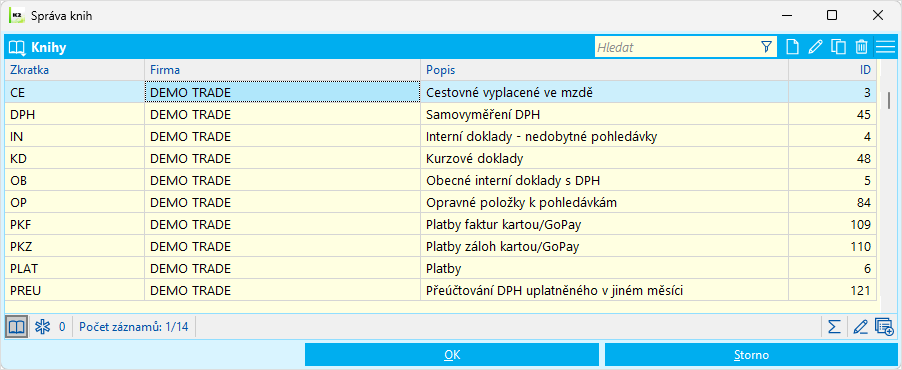Click the sigma sum icon
Viewport: 902px width, 370px height.
[834, 327]
